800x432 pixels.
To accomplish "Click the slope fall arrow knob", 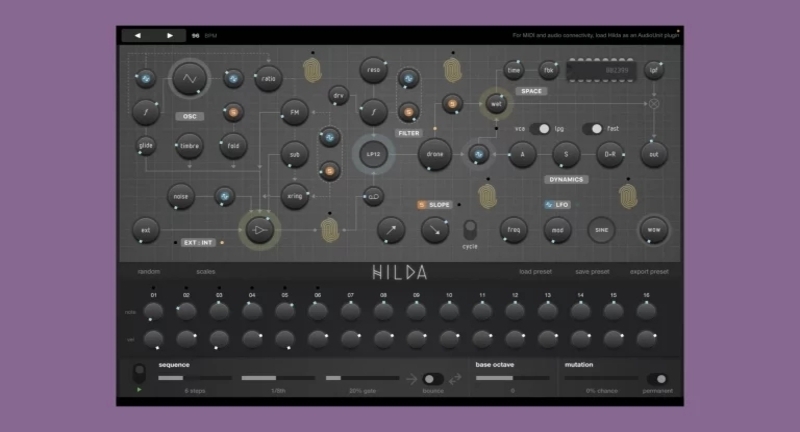I will [435, 230].
